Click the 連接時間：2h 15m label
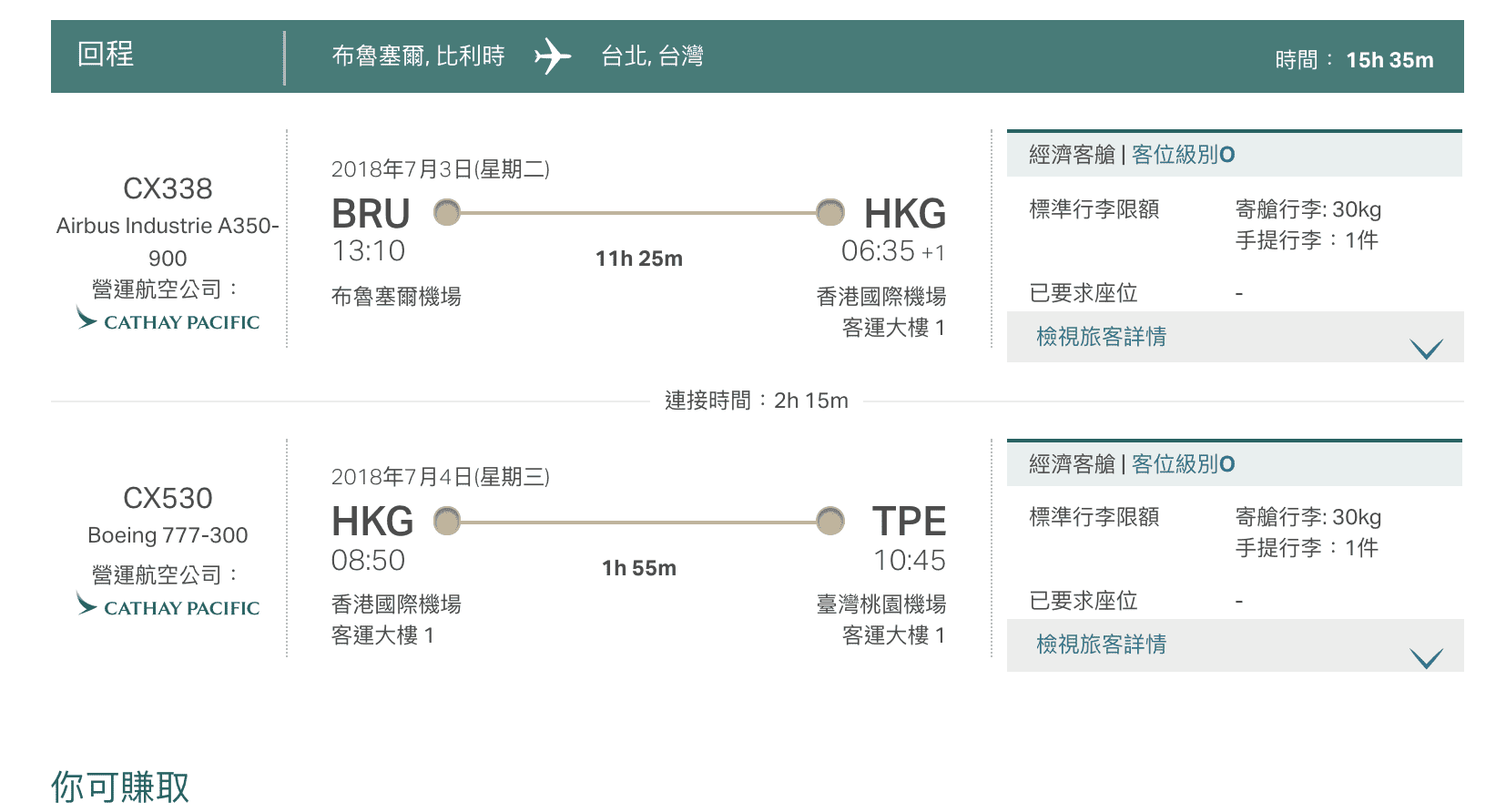Viewport: 1506px width, 812px height. pyautogui.click(x=757, y=401)
